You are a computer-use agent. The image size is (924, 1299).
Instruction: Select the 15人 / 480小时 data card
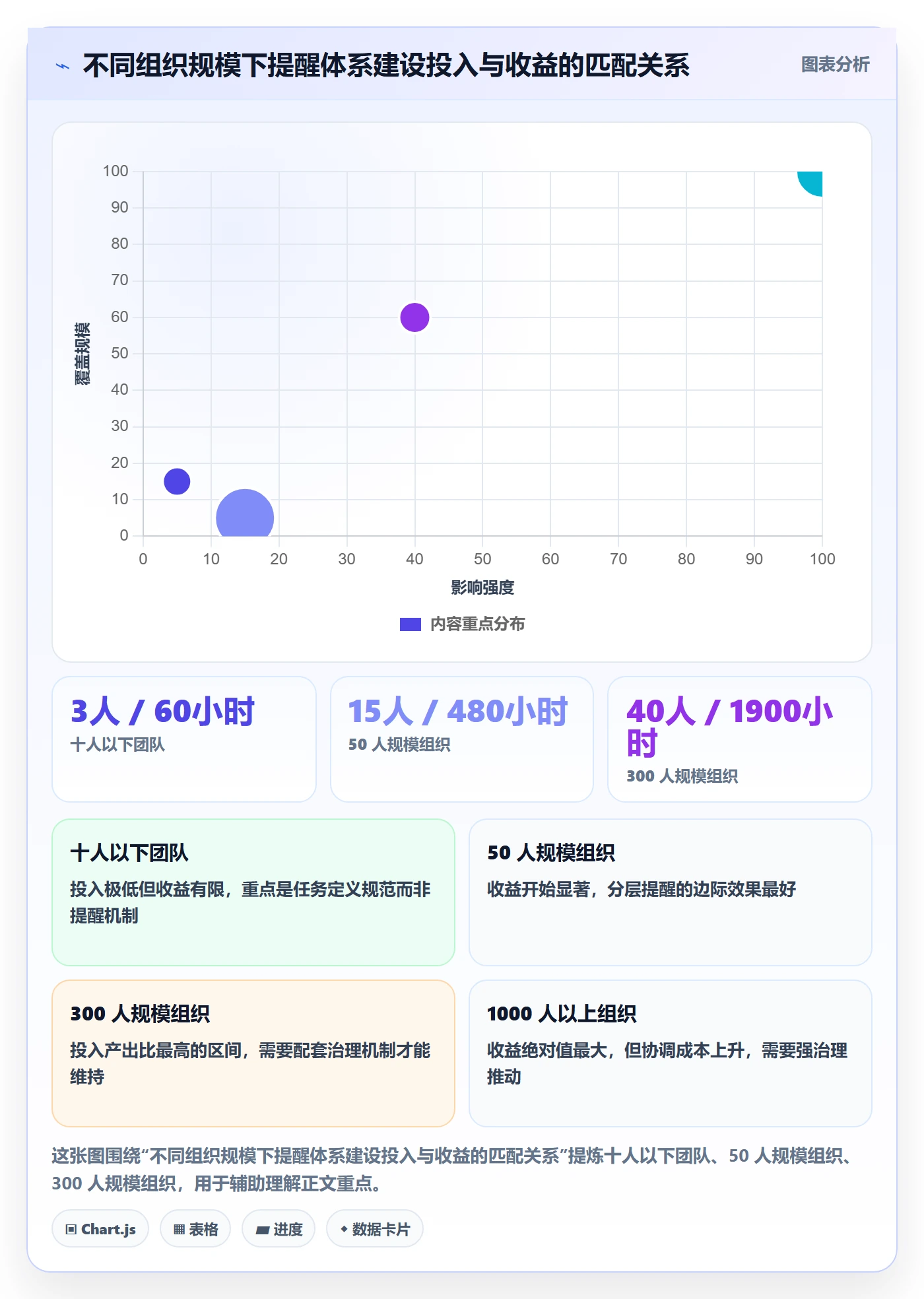pyautogui.click(x=462, y=739)
